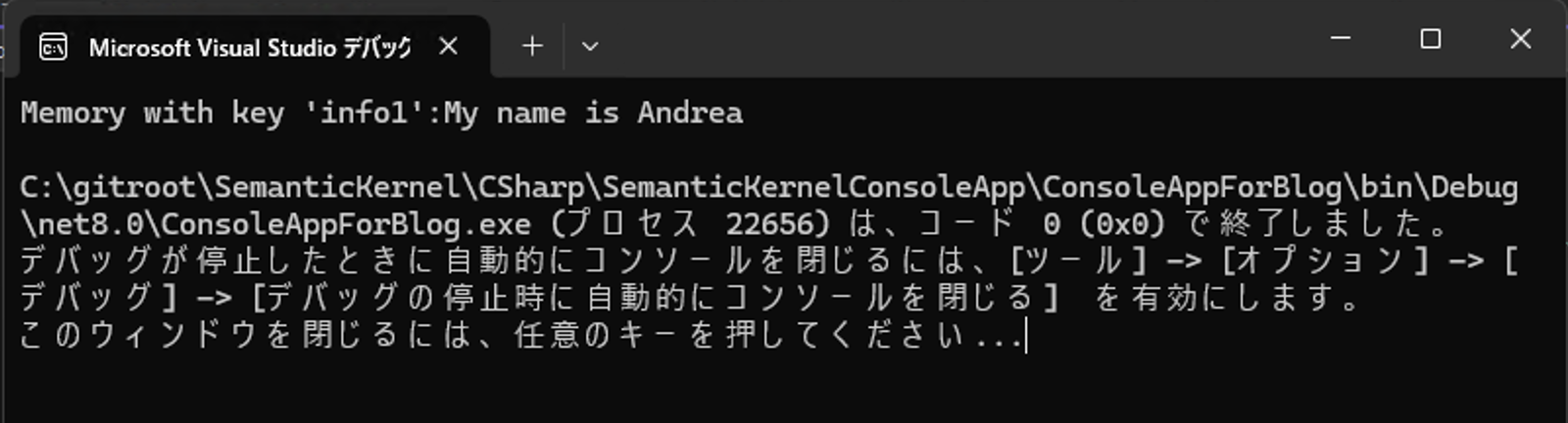Screen dimensions: 1568x423
Task: Click the blinking text cursor after the last line
Action: [x=1026, y=336]
